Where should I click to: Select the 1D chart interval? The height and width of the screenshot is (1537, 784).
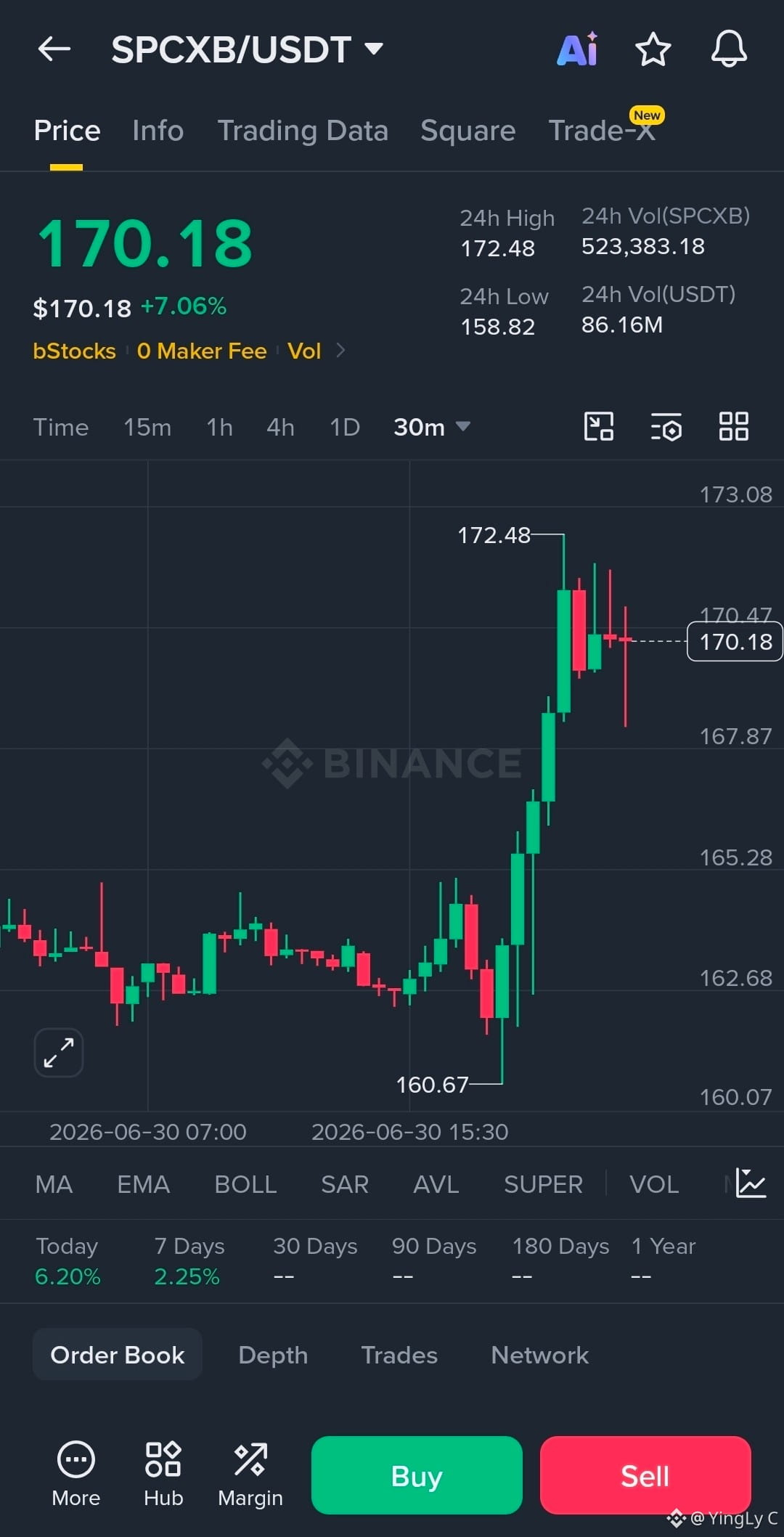tap(345, 427)
